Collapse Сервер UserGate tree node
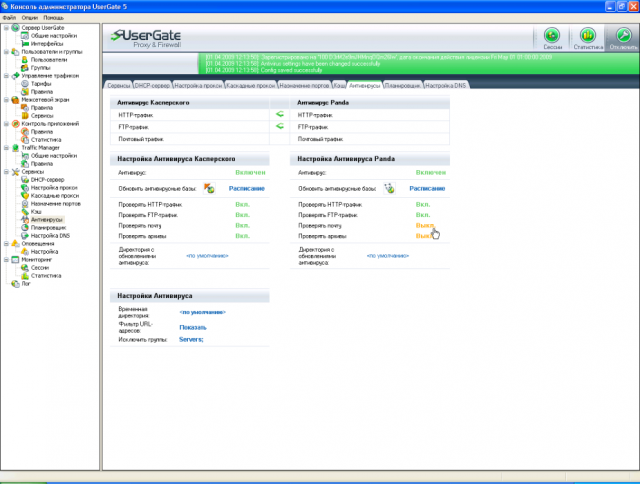 (x=6, y=28)
